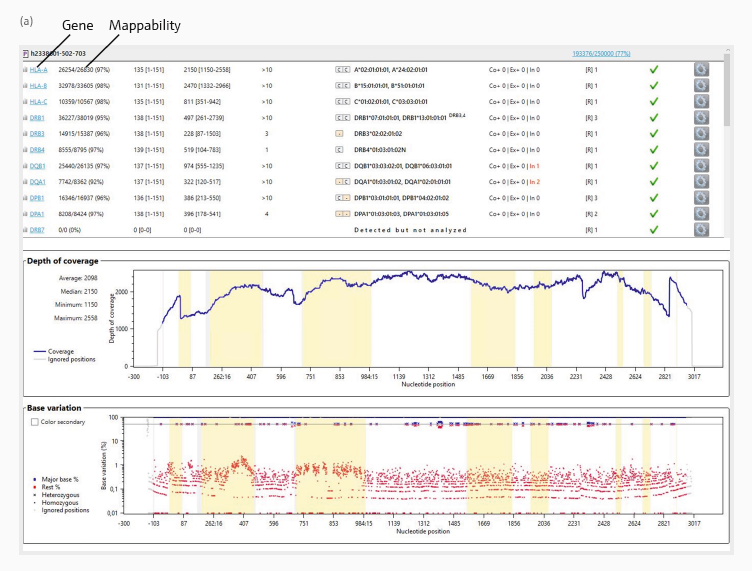Open the HLA-A gene link
Image resolution: width=752 pixels, height=571 pixels.
point(38,70)
